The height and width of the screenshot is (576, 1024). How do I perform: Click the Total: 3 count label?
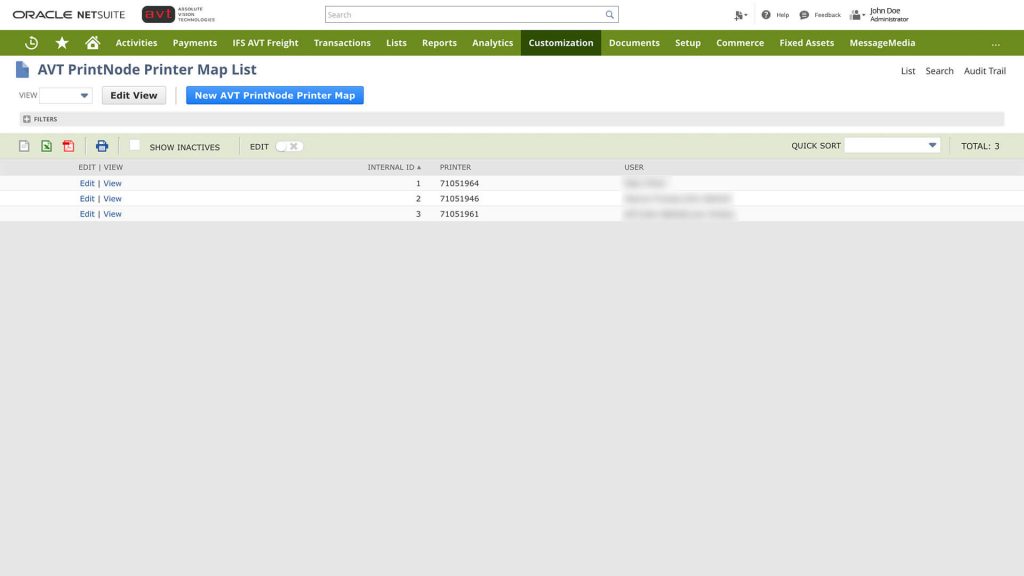(980, 146)
